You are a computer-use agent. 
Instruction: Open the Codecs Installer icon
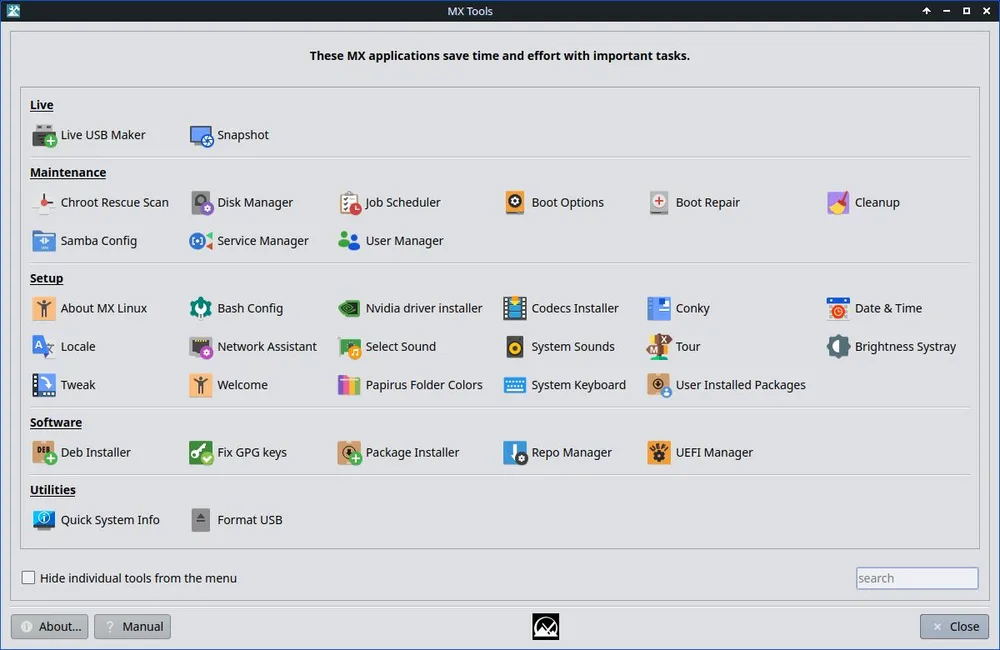(x=515, y=309)
